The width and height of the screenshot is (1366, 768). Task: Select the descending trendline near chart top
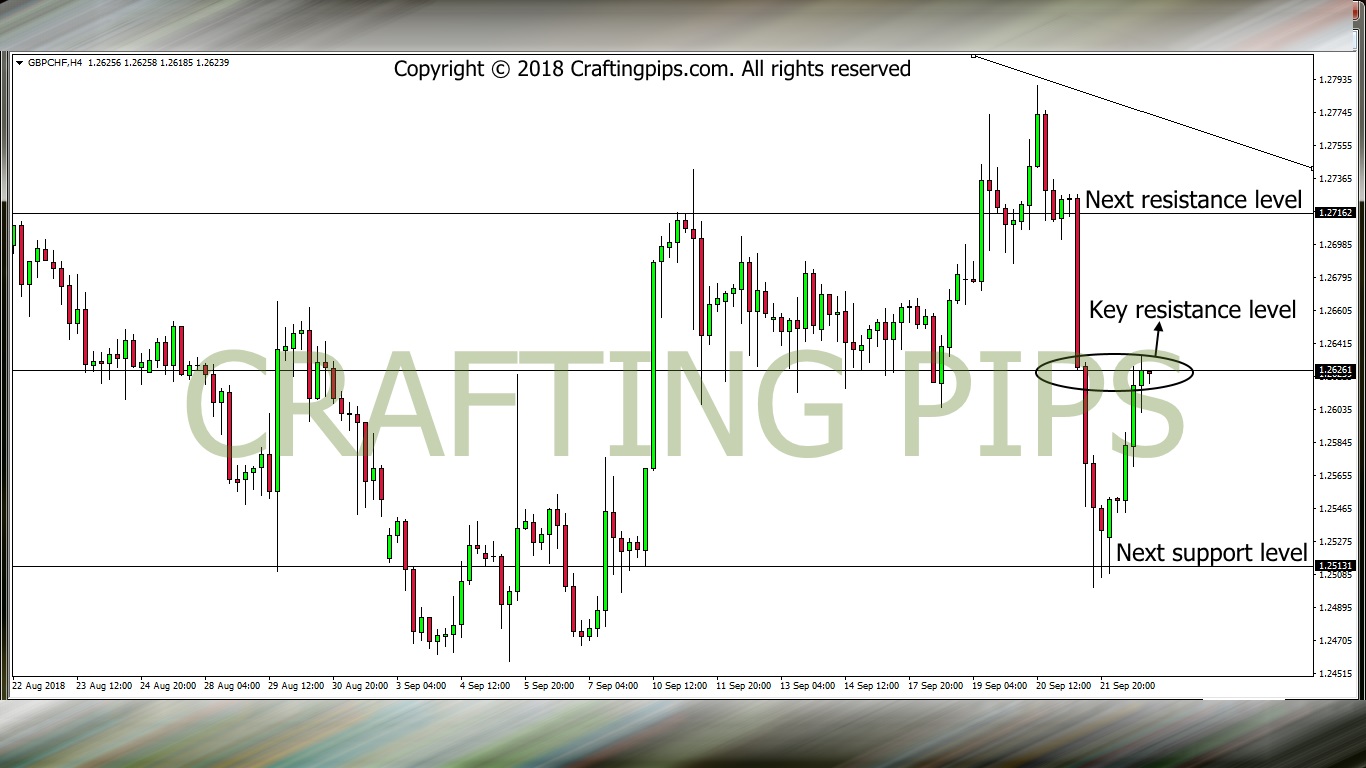[x=1143, y=112]
